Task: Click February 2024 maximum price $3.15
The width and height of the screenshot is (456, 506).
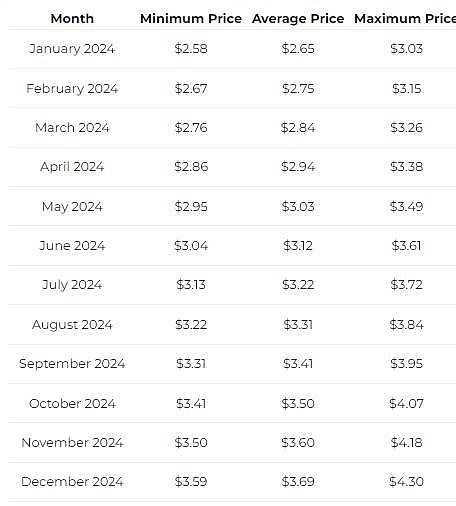Action: 407,89
